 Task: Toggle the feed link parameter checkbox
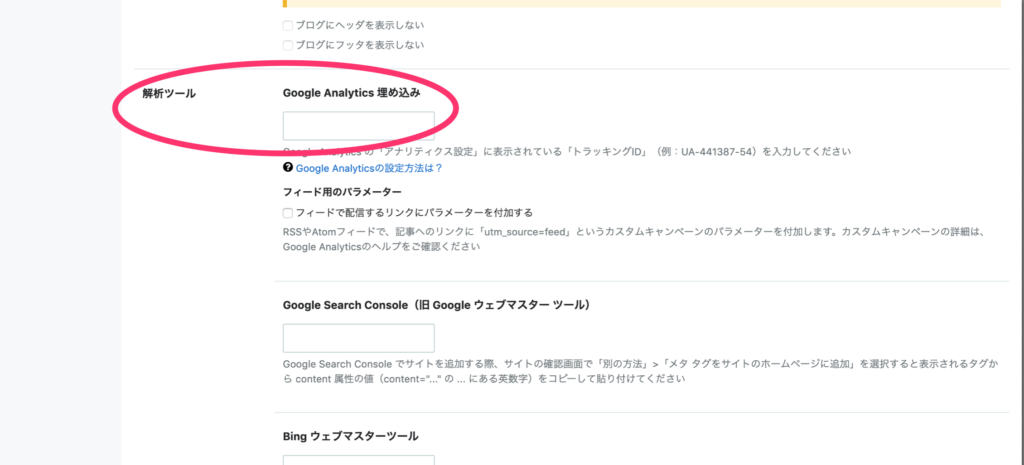[288, 212]
